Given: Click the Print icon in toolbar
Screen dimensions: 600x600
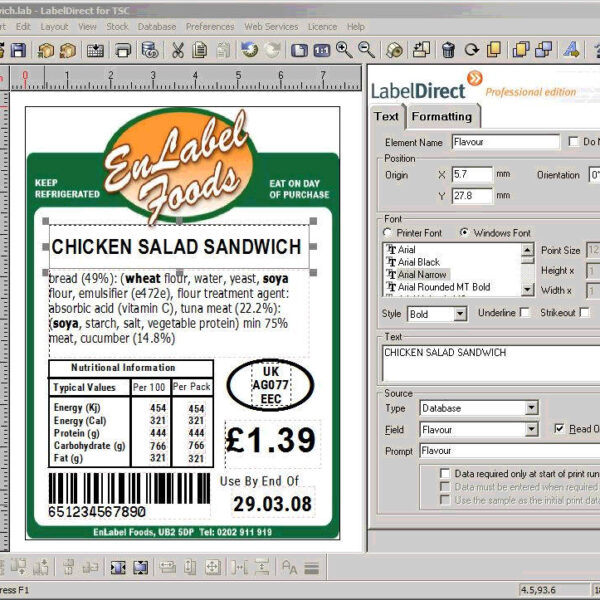Looking at the screenshot, I should pos(122,49).
